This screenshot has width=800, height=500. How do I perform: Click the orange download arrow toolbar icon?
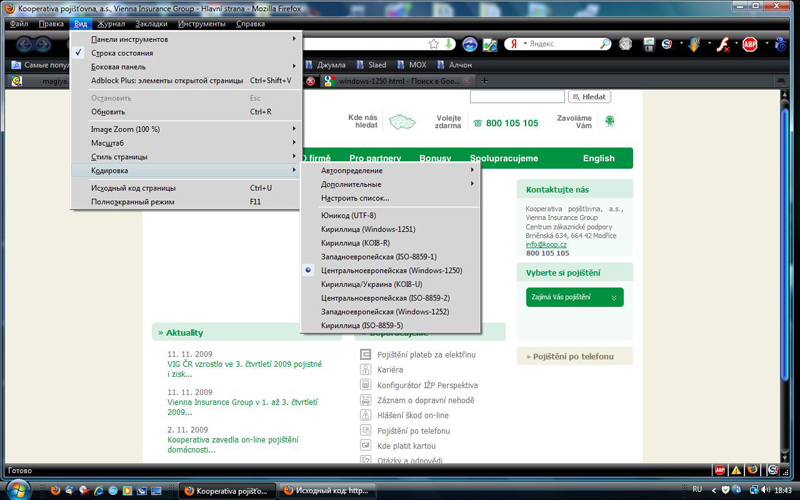(x=694, y=45)
